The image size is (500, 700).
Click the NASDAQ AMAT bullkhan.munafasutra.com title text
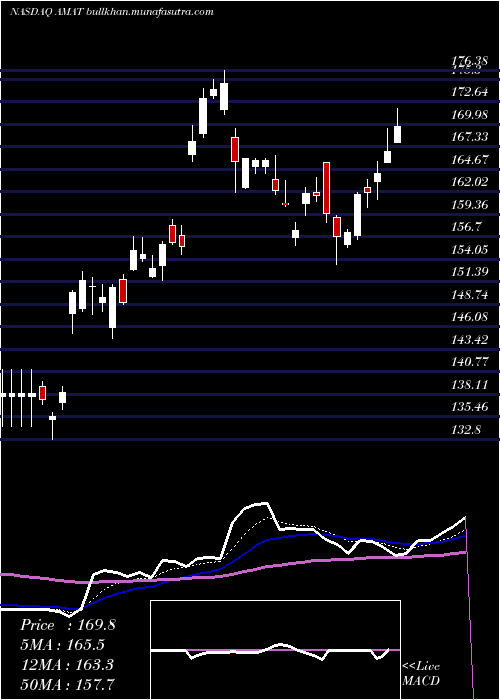coord(112,12)
